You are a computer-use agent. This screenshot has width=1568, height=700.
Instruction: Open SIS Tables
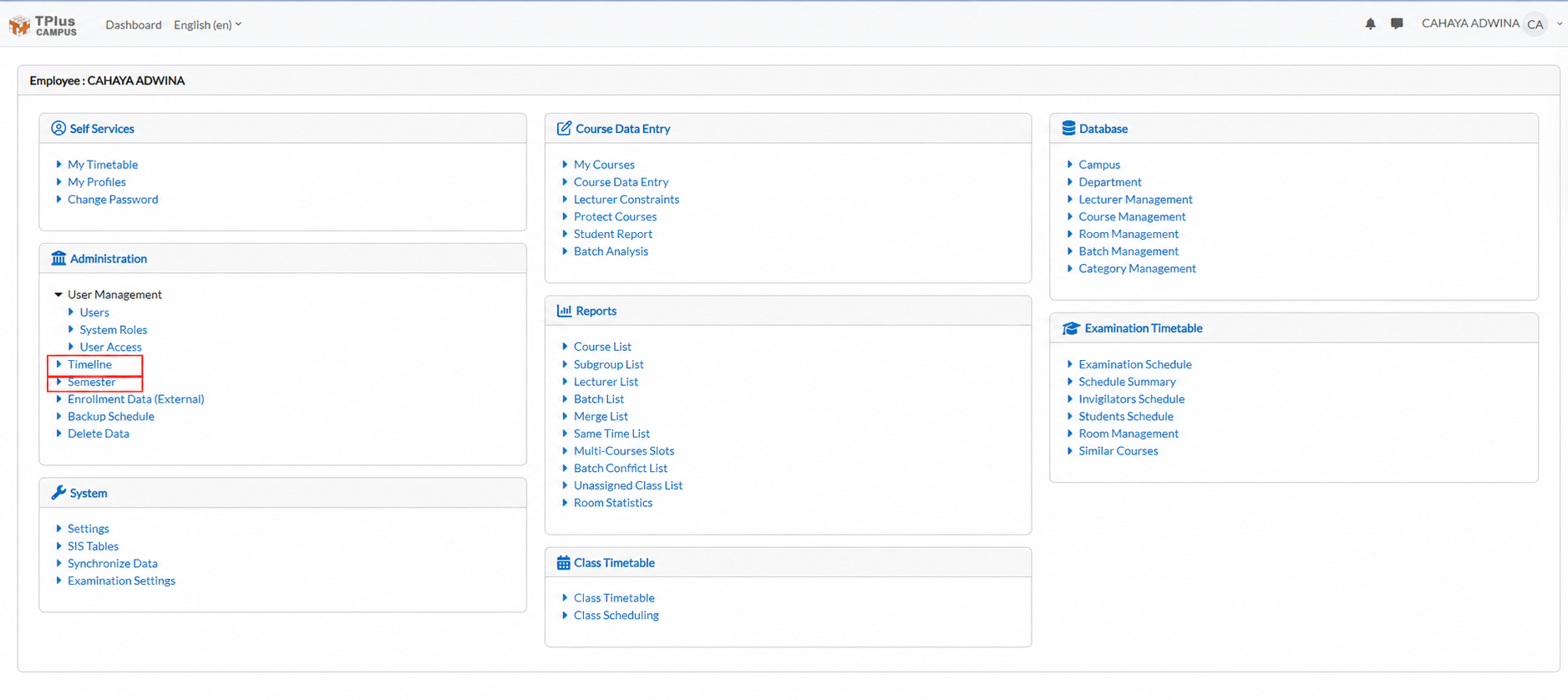[x=93, y=546]
